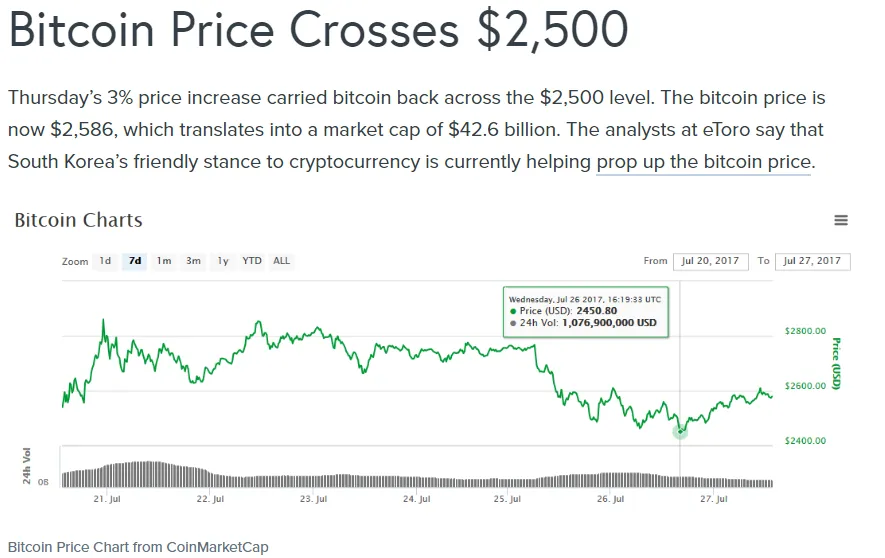The height and width of the screenshot is (558, 885).
Task: Click the highlighted green price point marker
Action: (x=680, y=432)
